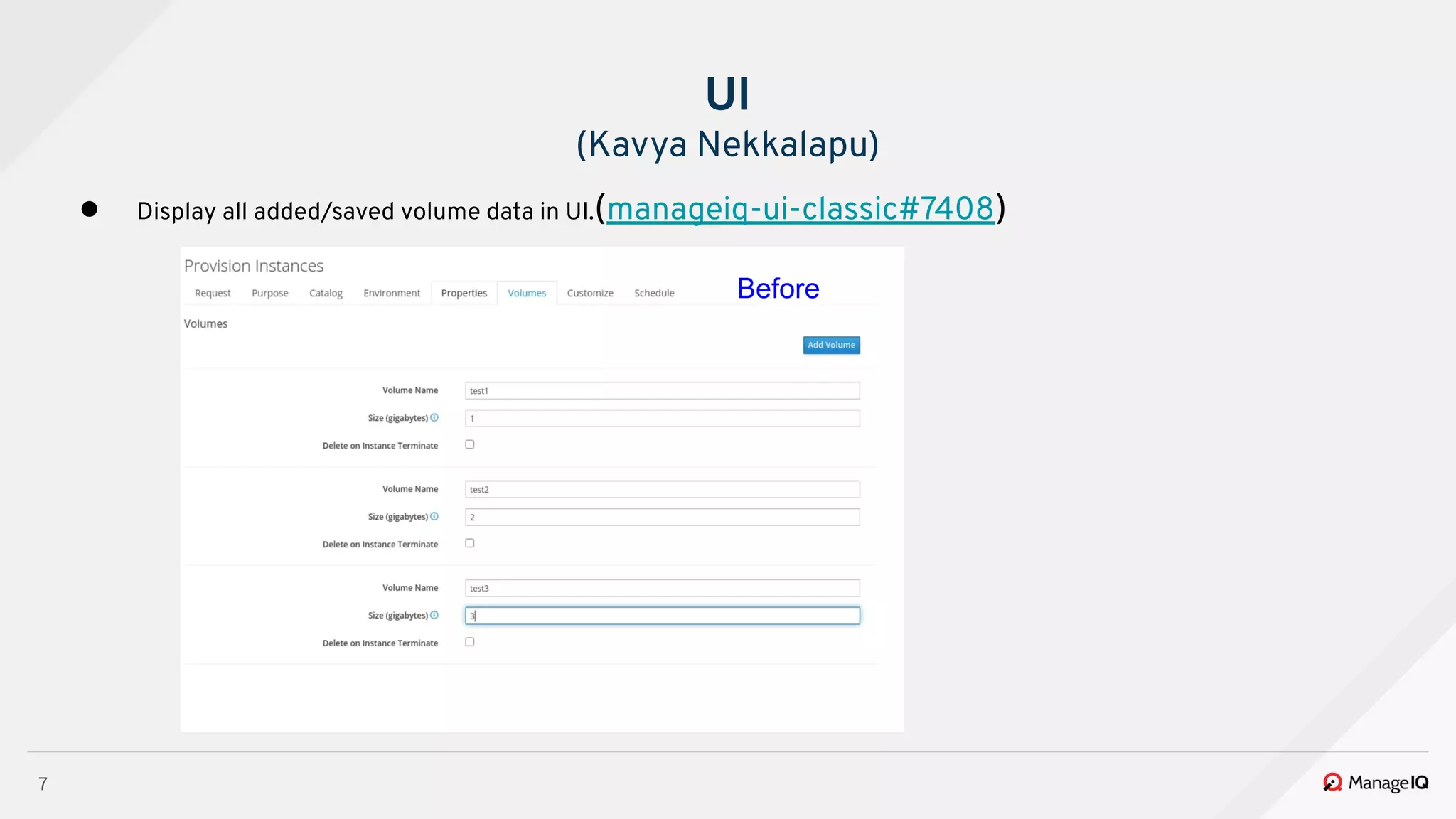Click the Size field containing 1
The height and width of the screenshot is (819, 1456).
click(662, 418)
